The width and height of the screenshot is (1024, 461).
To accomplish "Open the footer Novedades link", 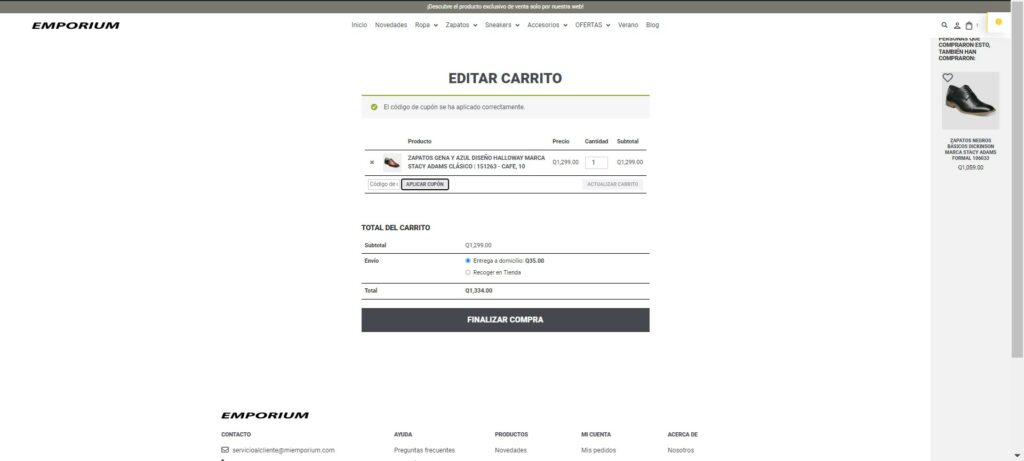I will click(x=511, y=450).
